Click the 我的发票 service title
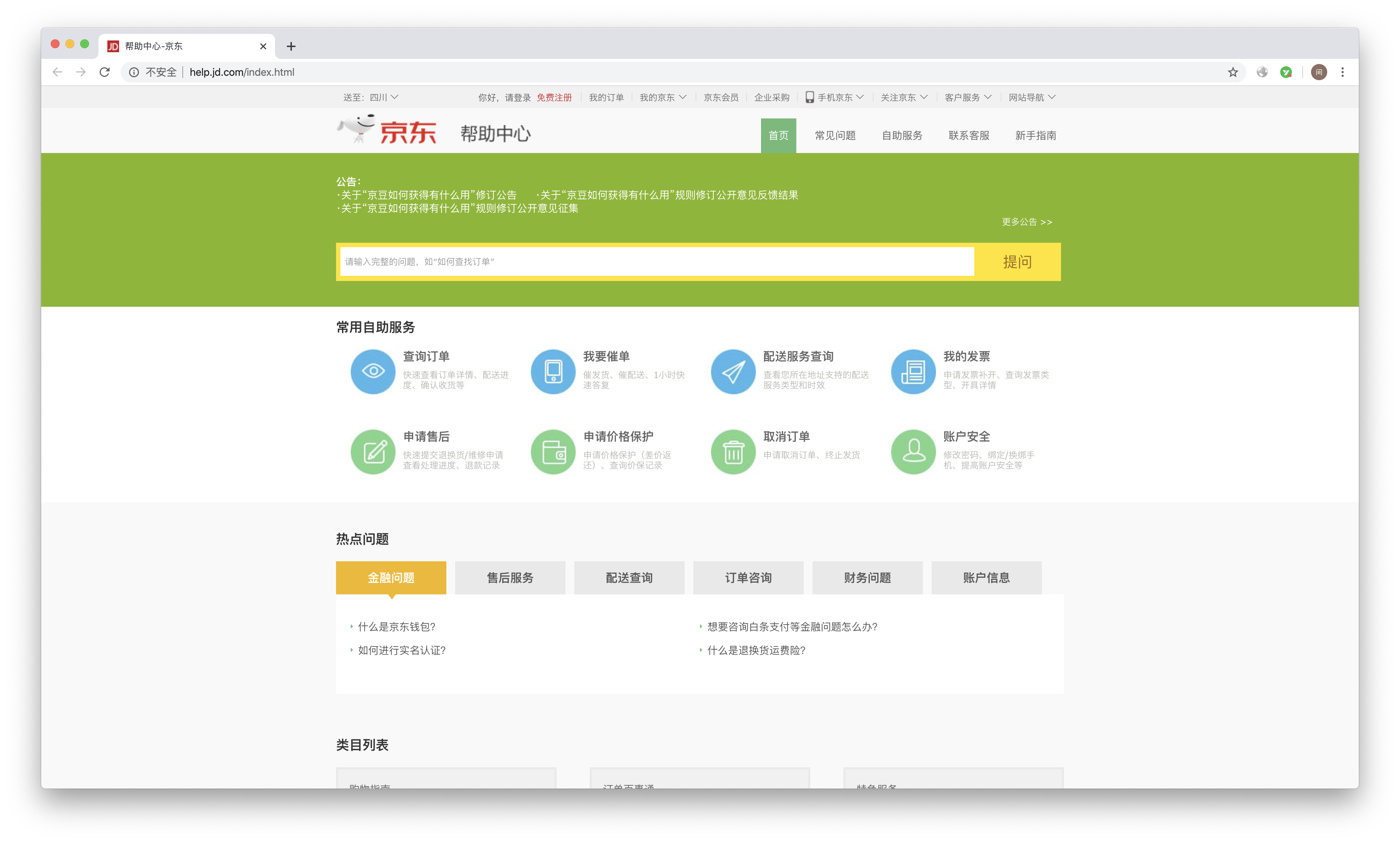 point(966,356)
